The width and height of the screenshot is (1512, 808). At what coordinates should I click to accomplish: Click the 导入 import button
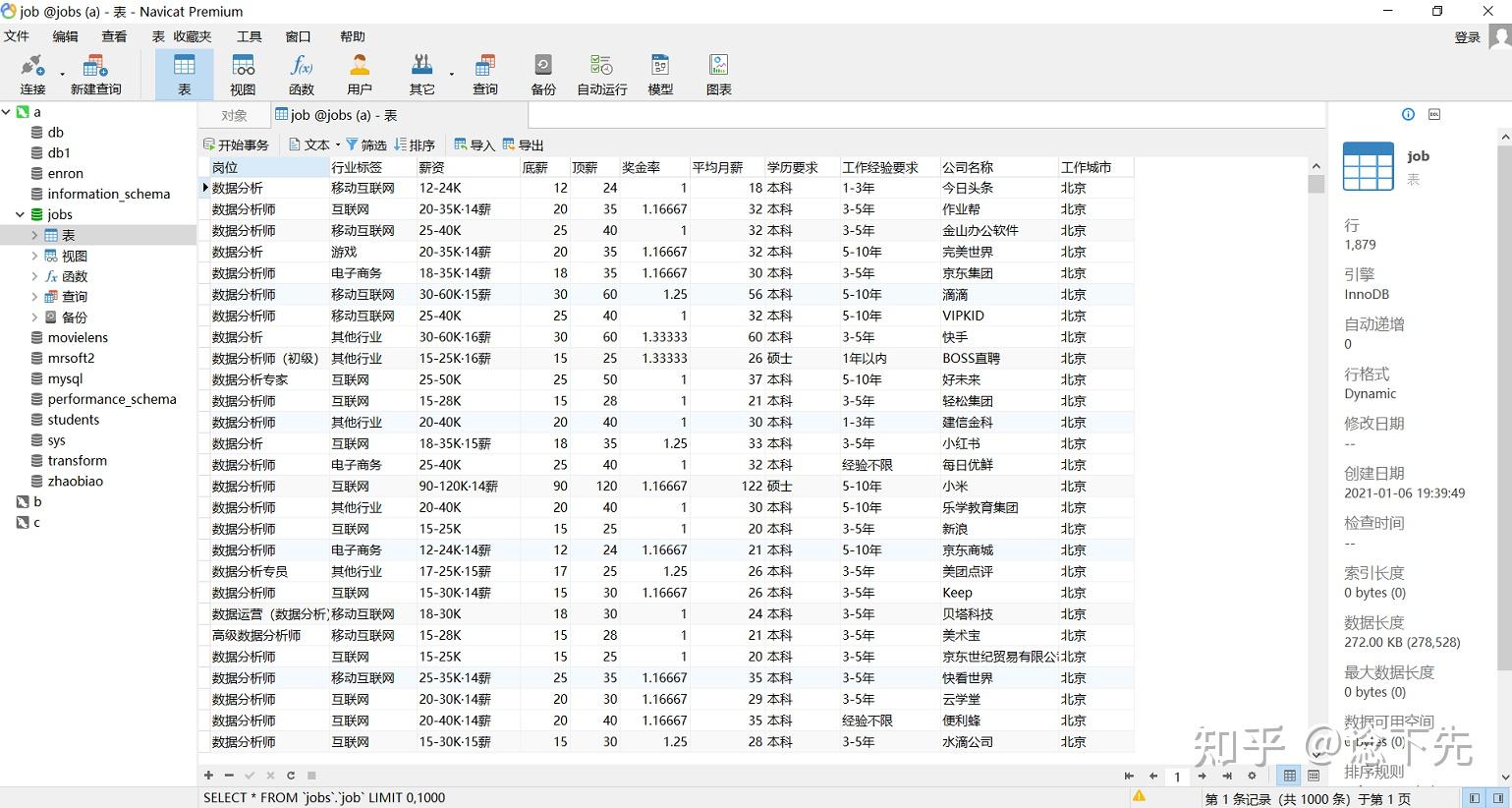coord(475,144)
